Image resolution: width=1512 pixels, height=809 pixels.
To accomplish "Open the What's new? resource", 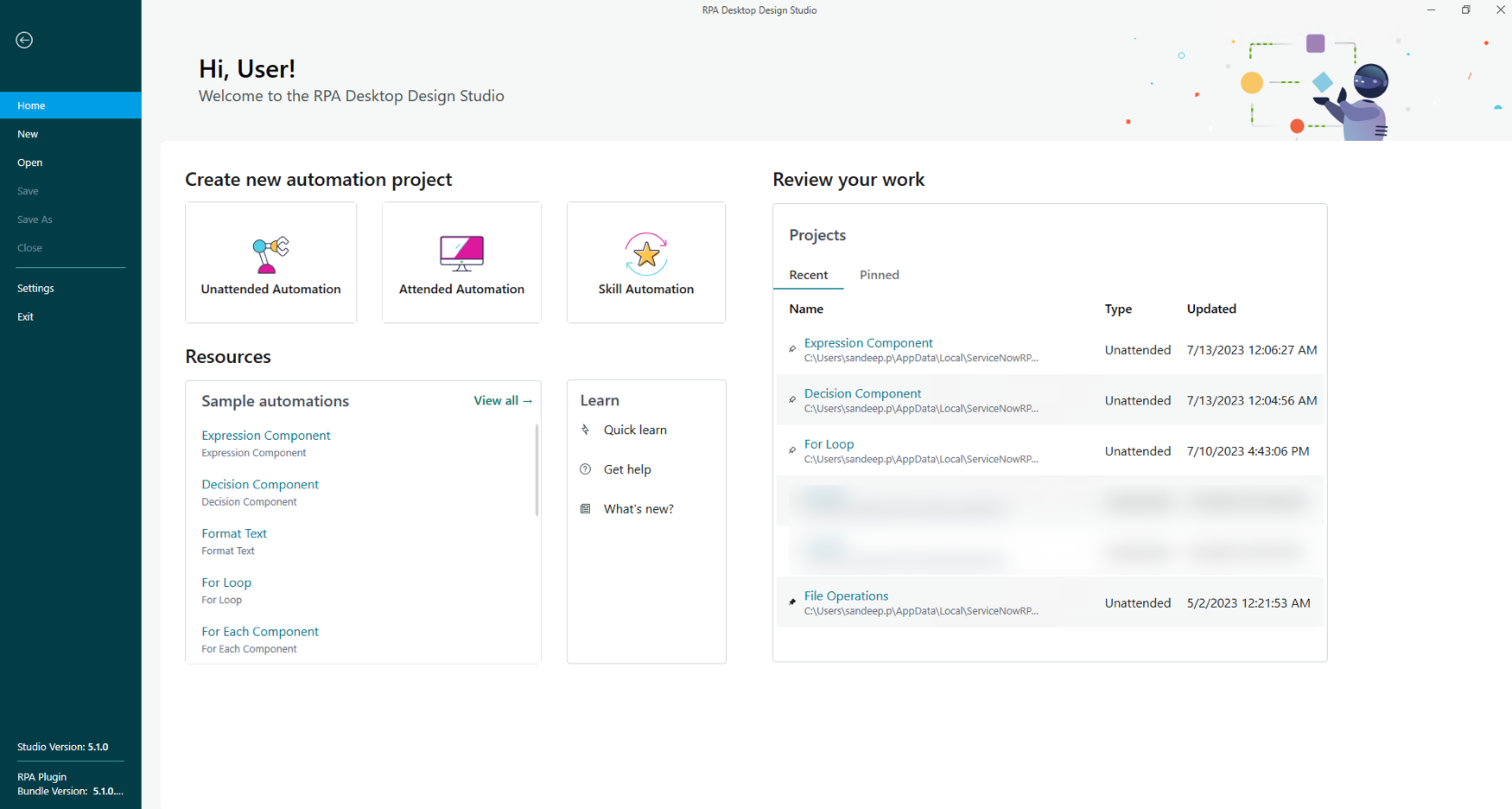I will [638, 509].
